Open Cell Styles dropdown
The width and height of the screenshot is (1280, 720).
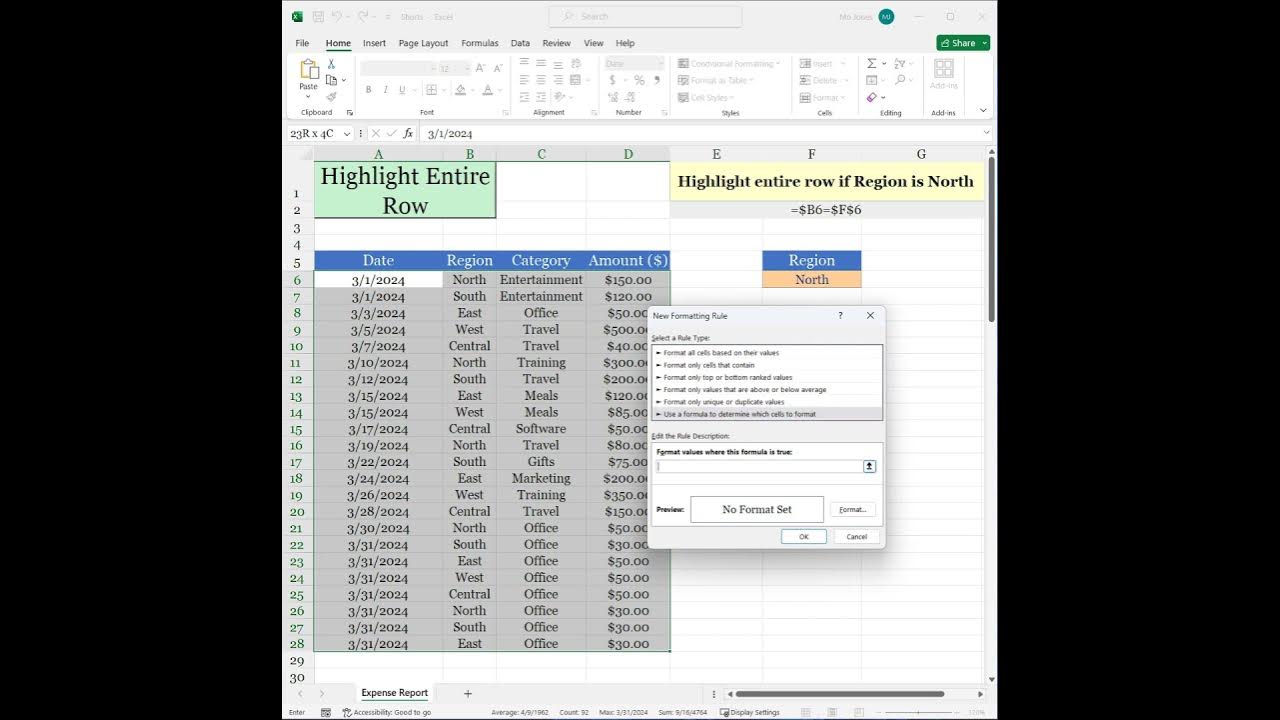tap(707, 97)
